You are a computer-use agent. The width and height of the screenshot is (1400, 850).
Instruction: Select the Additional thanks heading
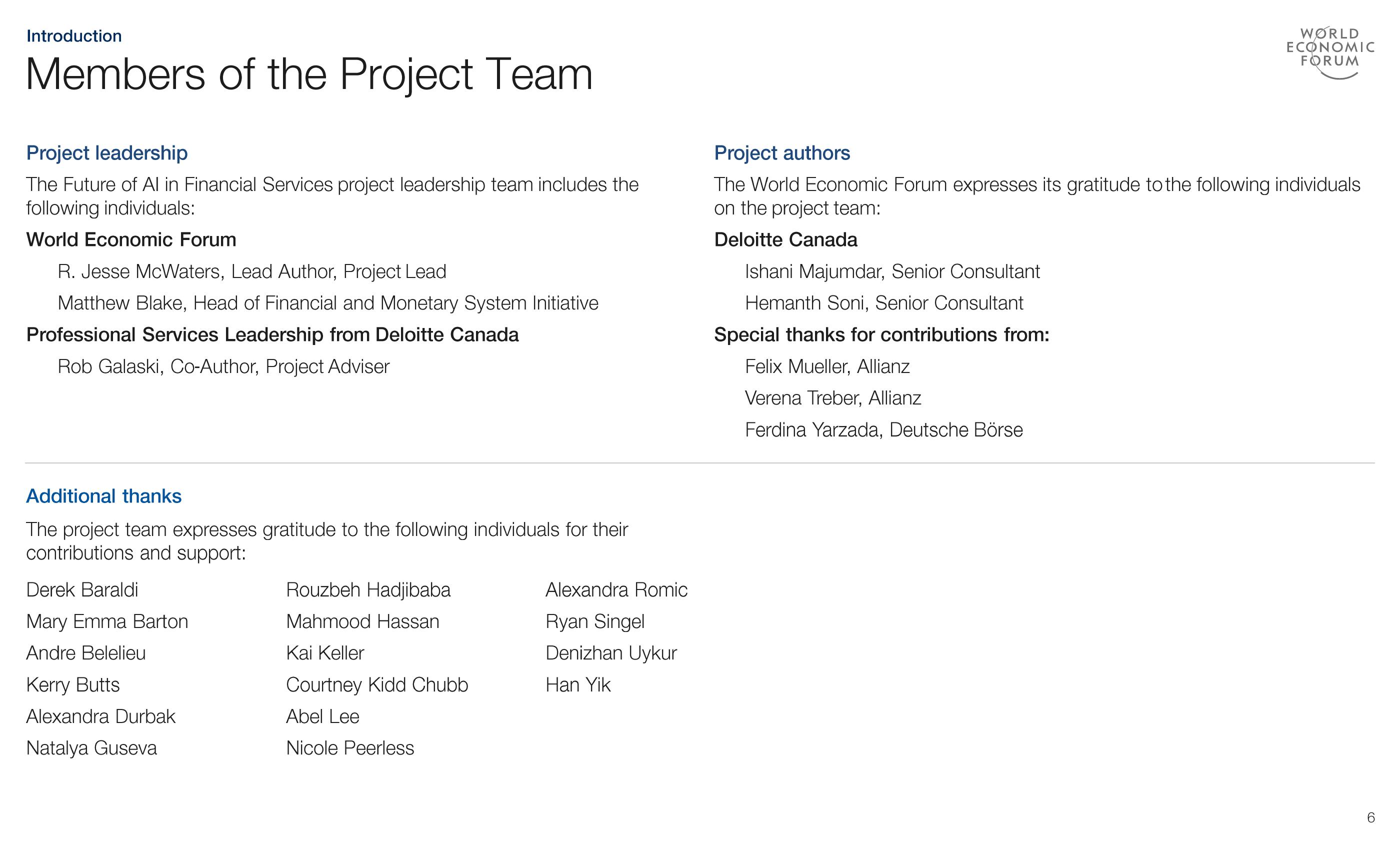tap(104, 496)
